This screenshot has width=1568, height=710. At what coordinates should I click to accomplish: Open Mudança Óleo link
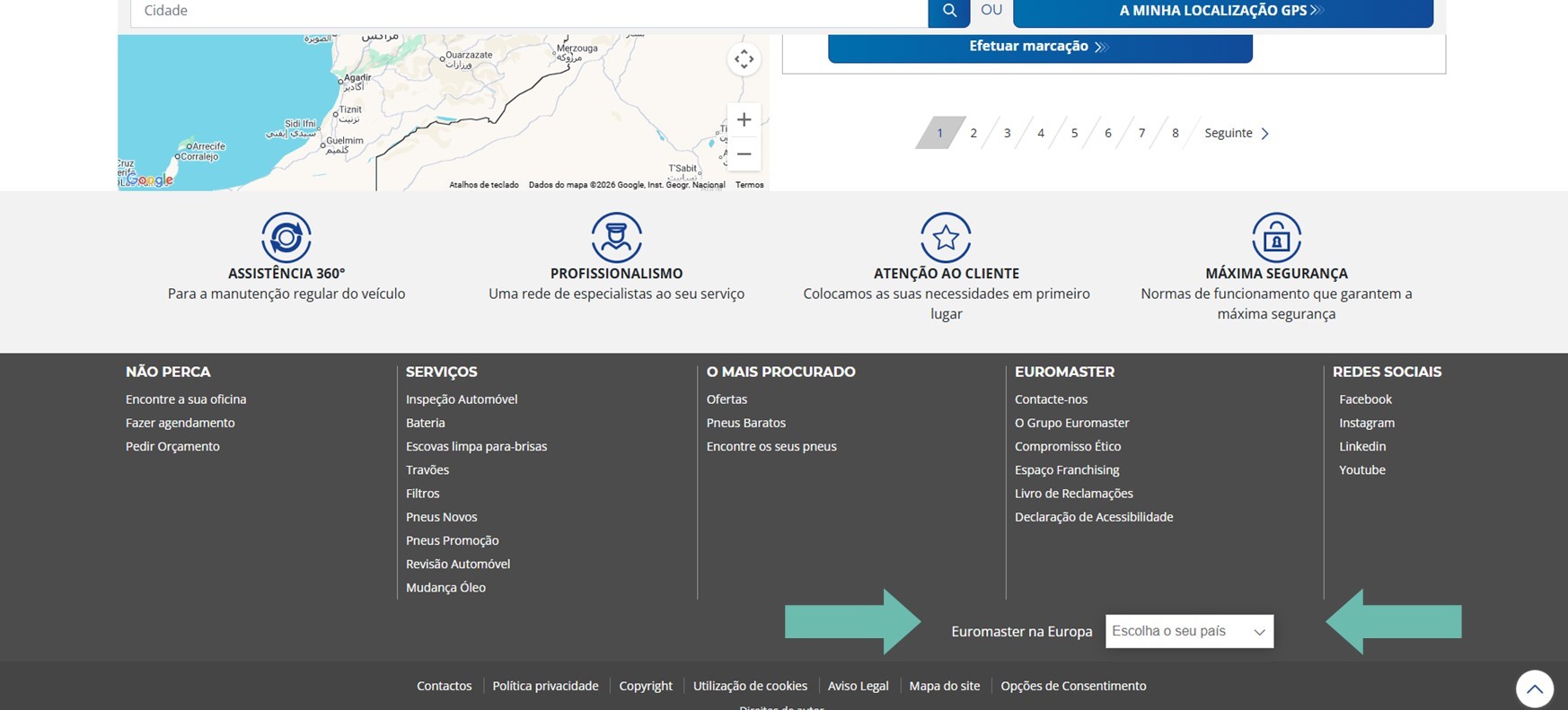[446, 587]
